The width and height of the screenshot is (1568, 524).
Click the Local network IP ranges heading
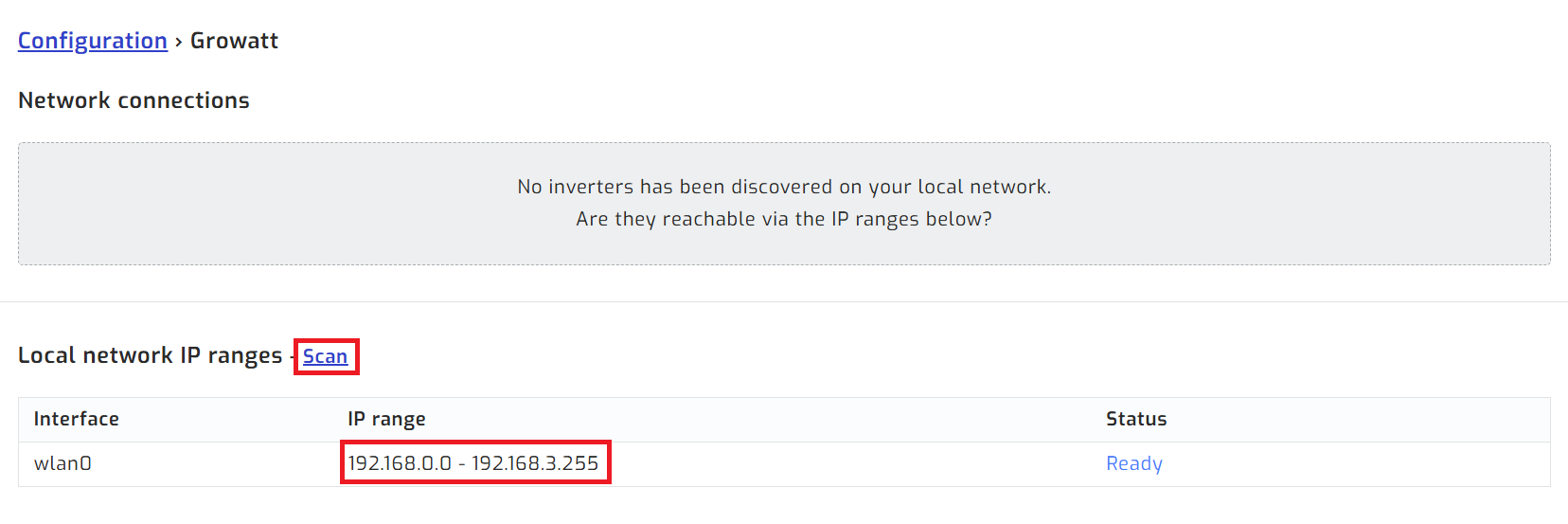(x=150, y=355)
